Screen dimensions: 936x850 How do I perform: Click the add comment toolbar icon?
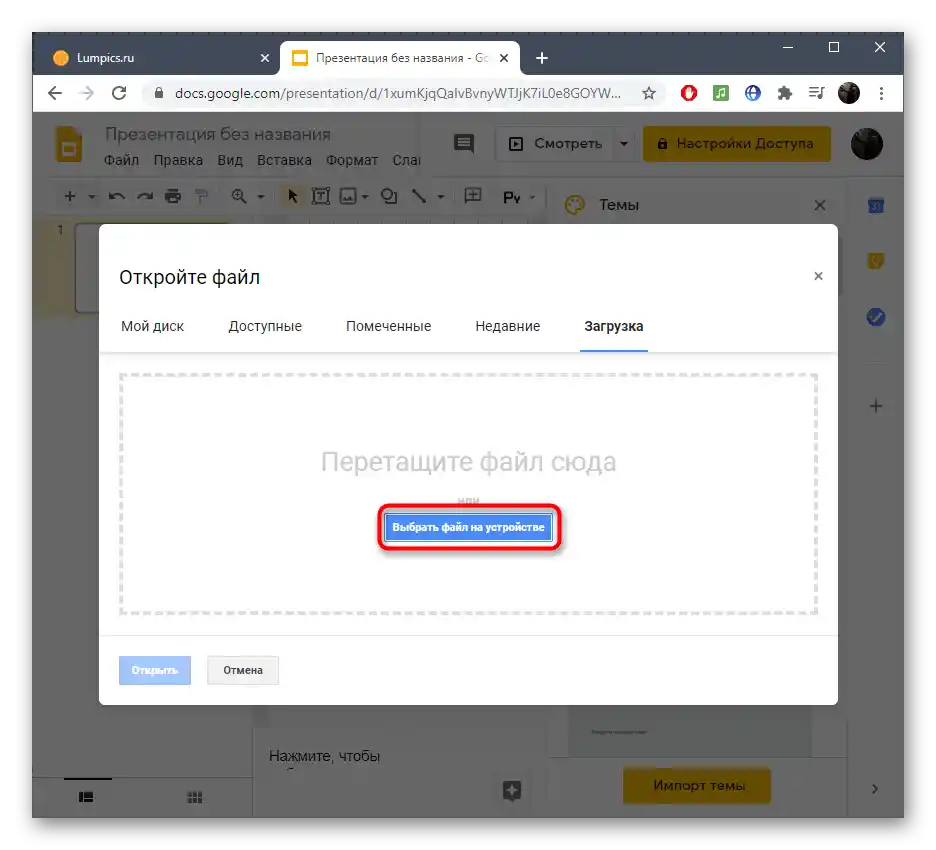473,196
